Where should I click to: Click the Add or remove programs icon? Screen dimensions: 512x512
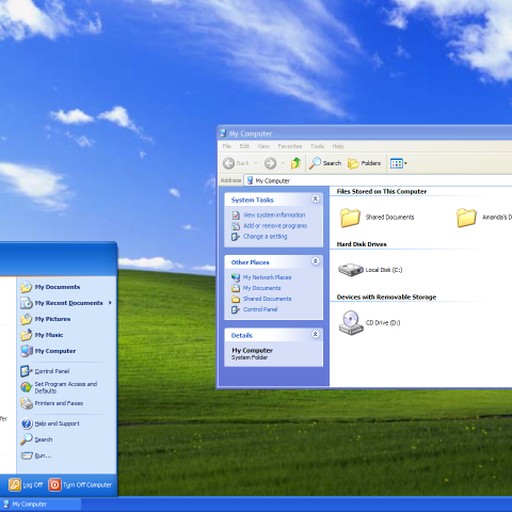click(x=236, y=226)
